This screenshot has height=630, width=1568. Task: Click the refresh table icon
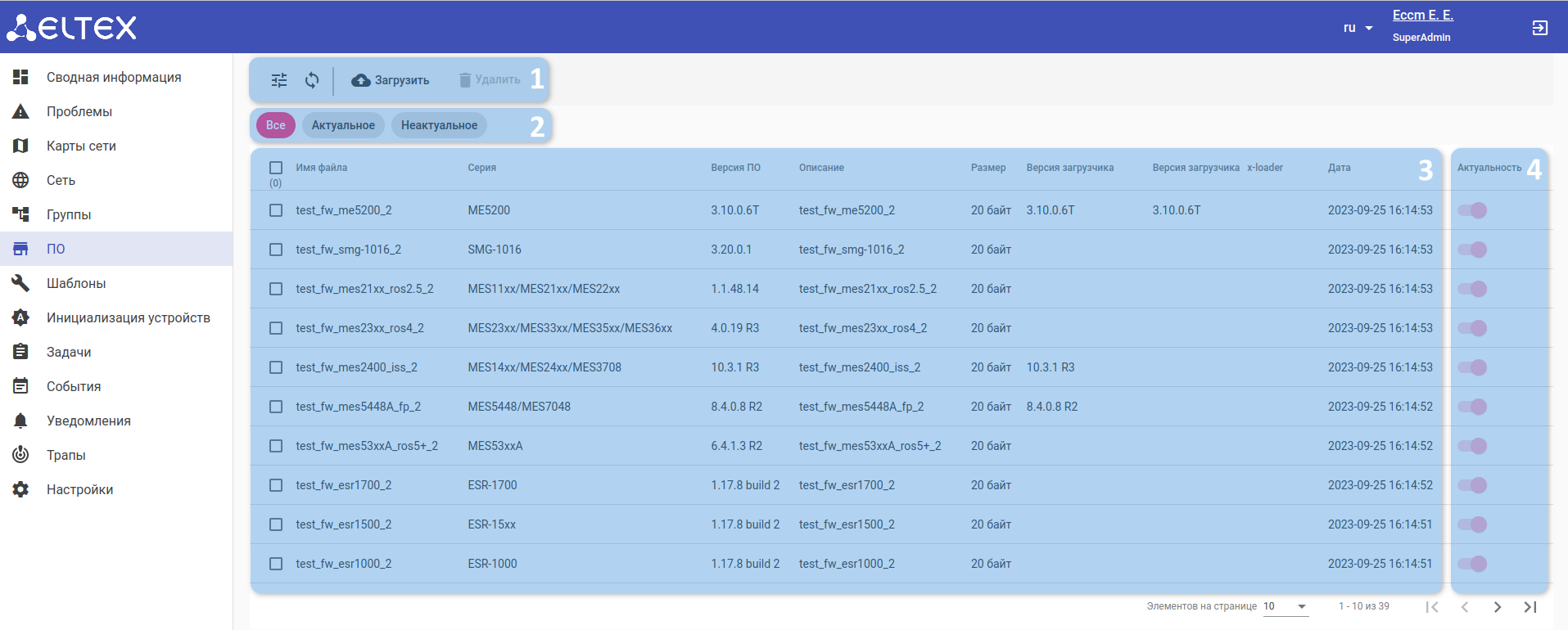pyautogui.click(x=312, y=80)
